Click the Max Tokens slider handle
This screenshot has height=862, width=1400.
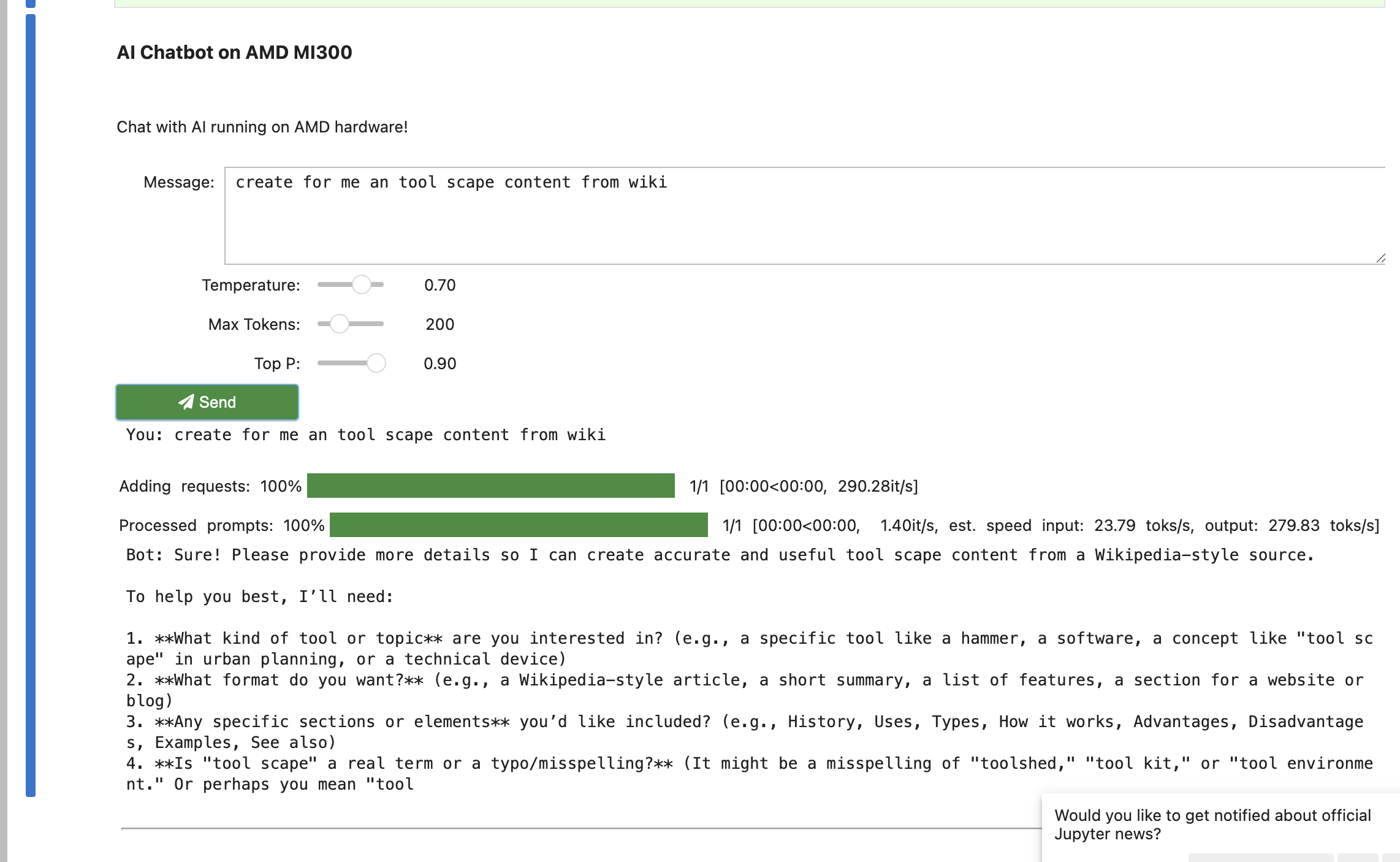click(x=339, y=324)
